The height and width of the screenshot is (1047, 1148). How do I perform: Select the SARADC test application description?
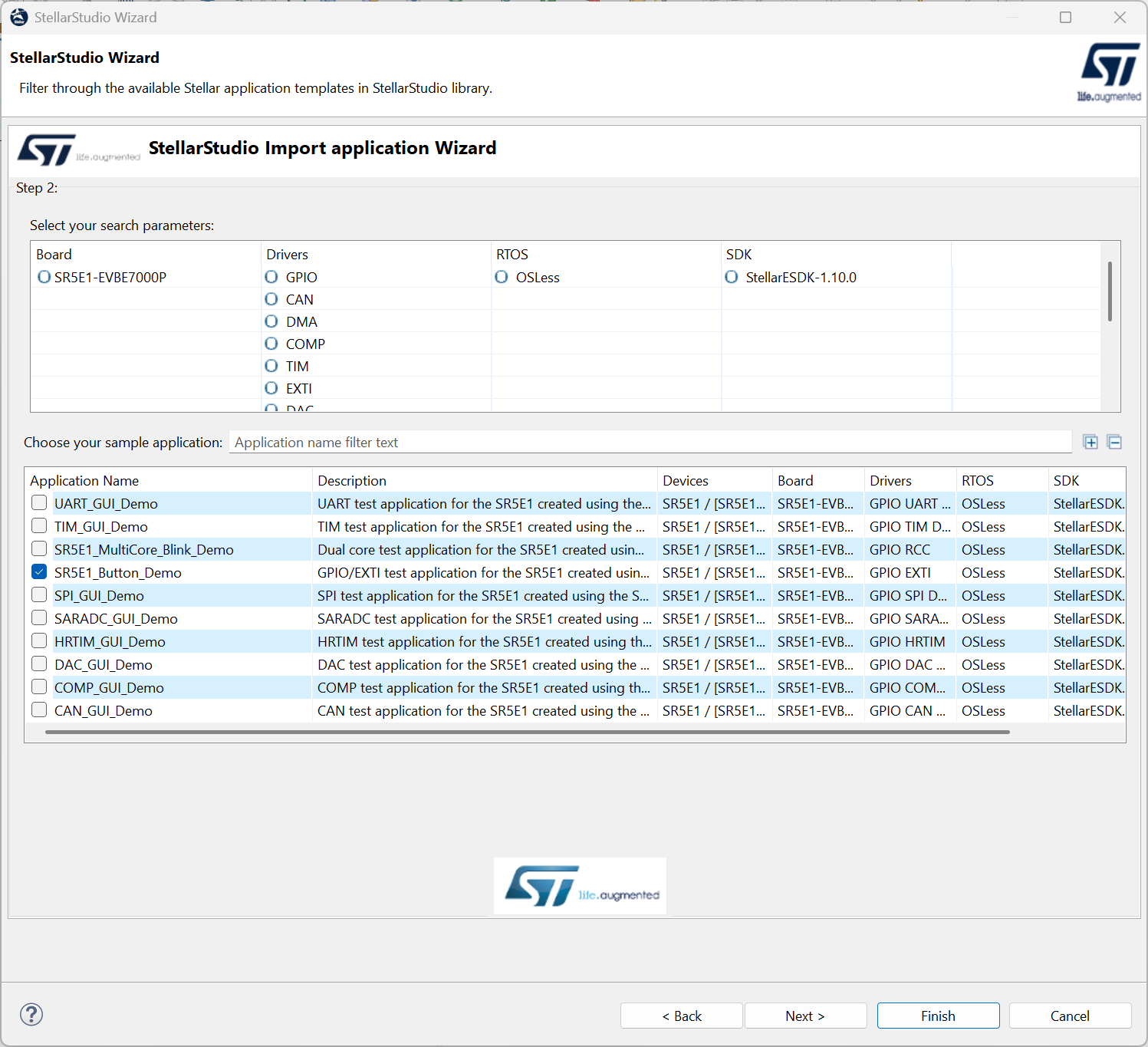485,618
